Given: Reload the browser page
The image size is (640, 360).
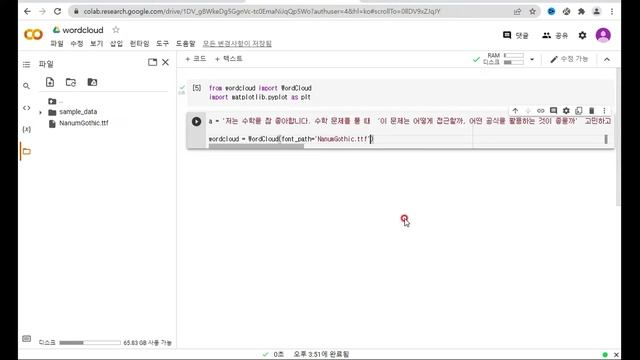Looking at the screenshot, I should point(58,11).
